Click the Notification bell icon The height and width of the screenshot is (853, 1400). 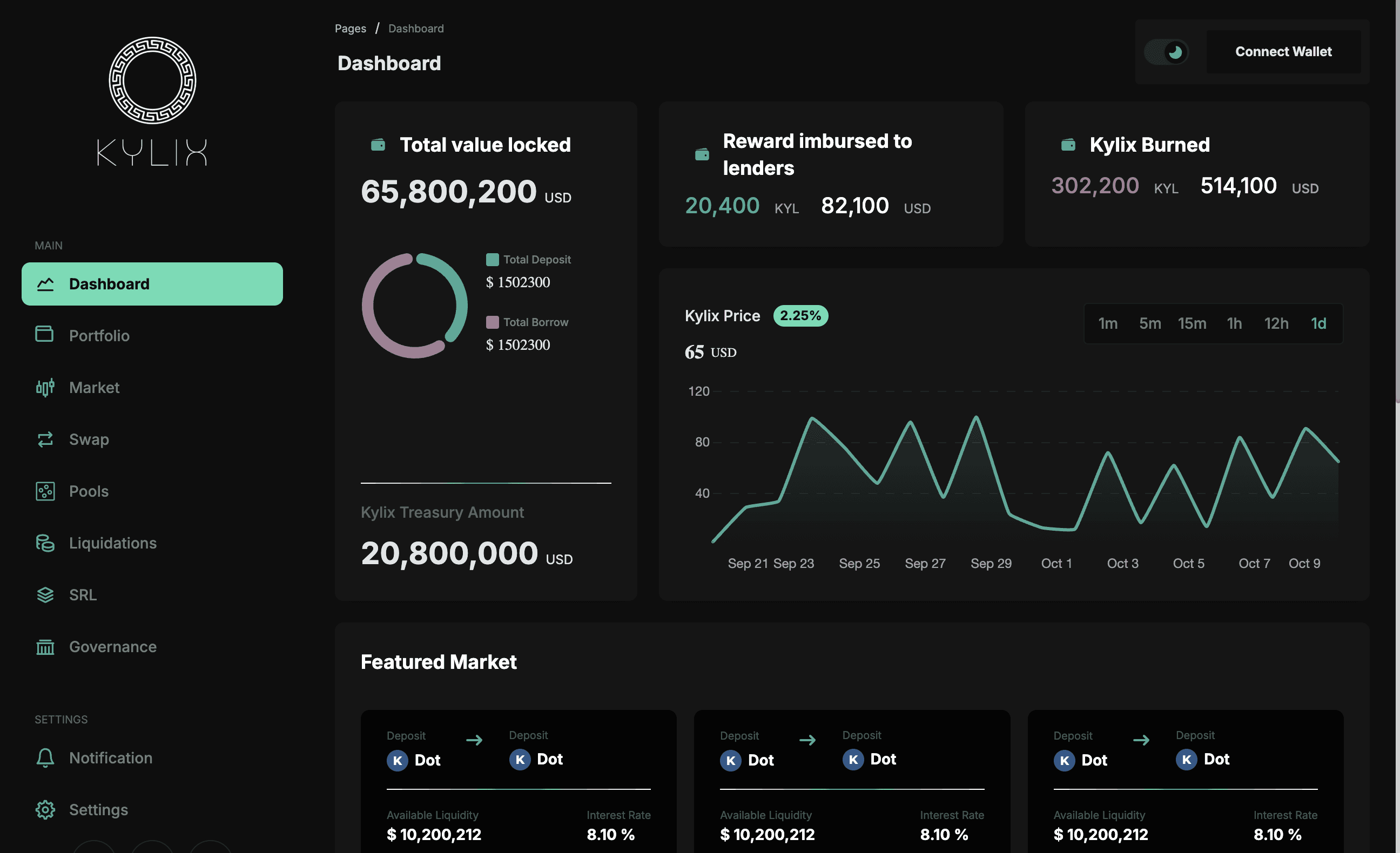click(45, 757)
